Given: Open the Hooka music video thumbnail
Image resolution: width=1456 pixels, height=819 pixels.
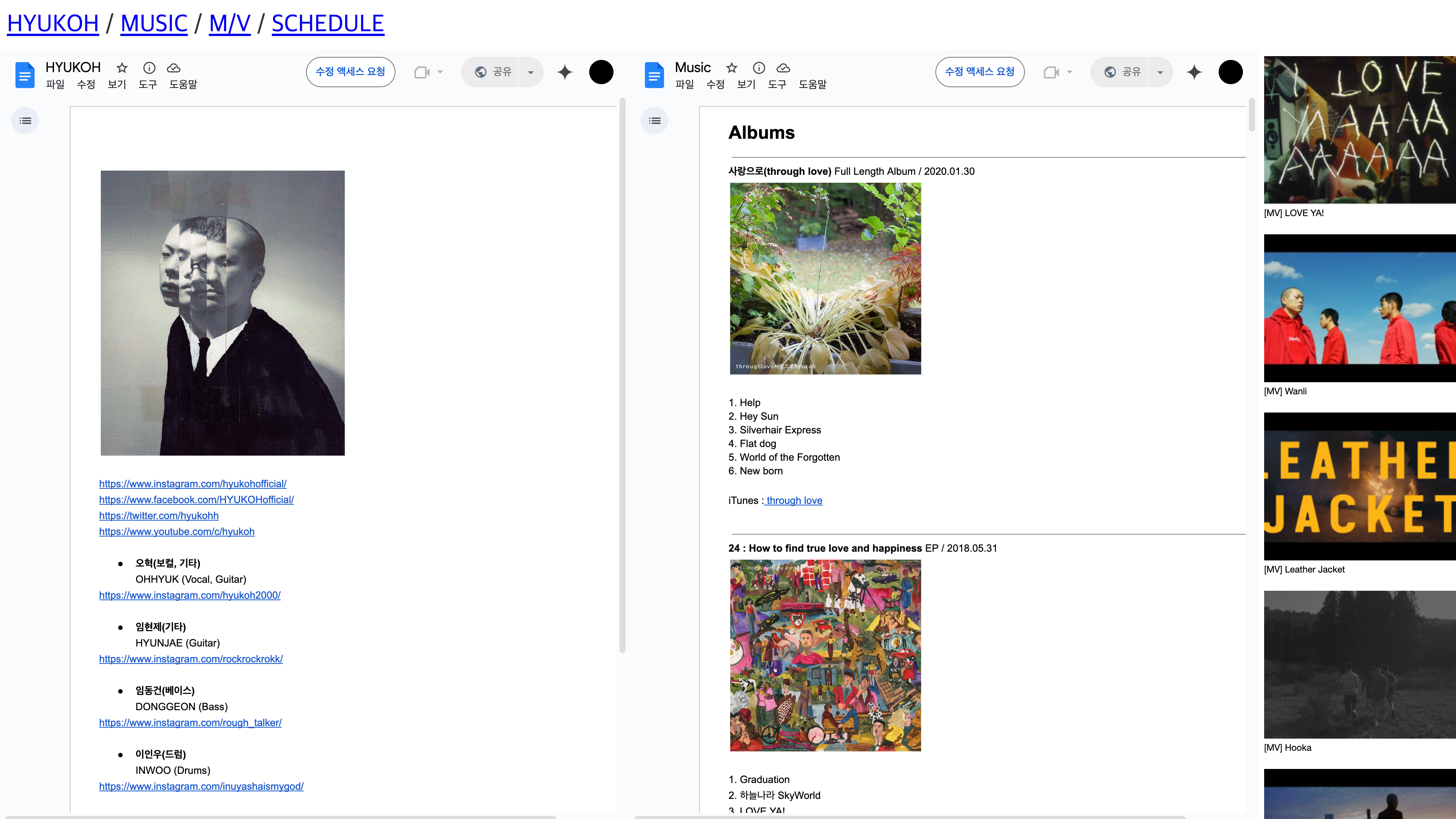Looking at the screenshot, I should (1360, 665).
